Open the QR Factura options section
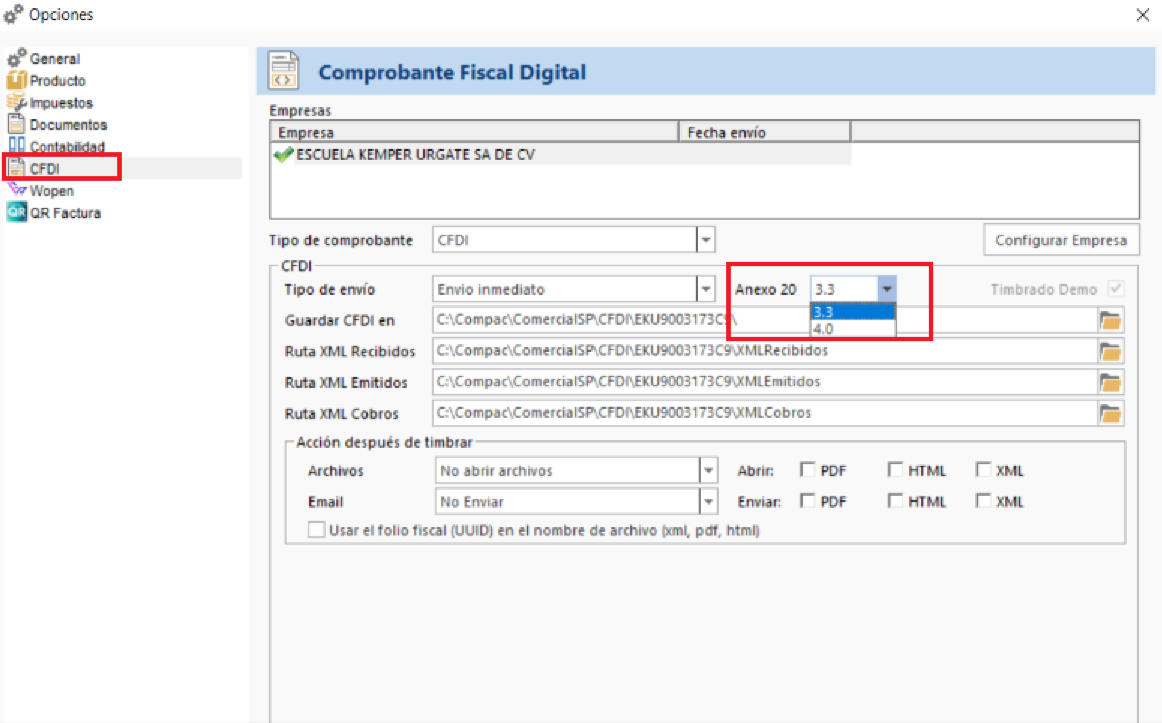Screen dimensions: 1162x723 click(65, 213)
